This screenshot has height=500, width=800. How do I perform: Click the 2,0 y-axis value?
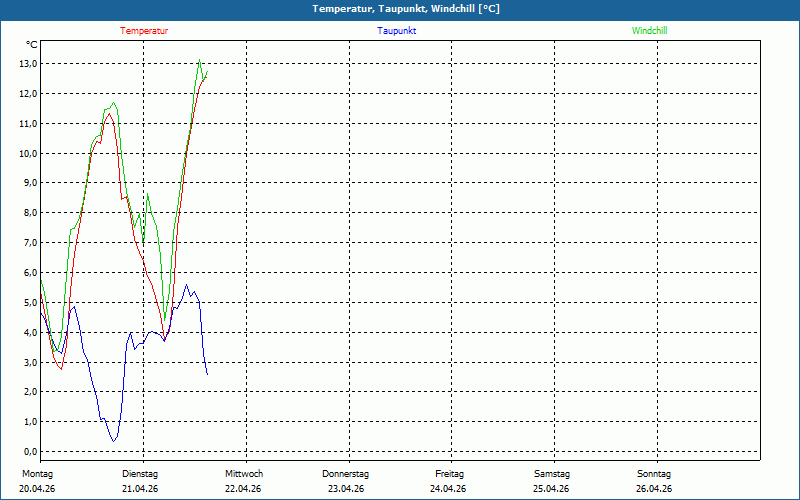point(30,391)
